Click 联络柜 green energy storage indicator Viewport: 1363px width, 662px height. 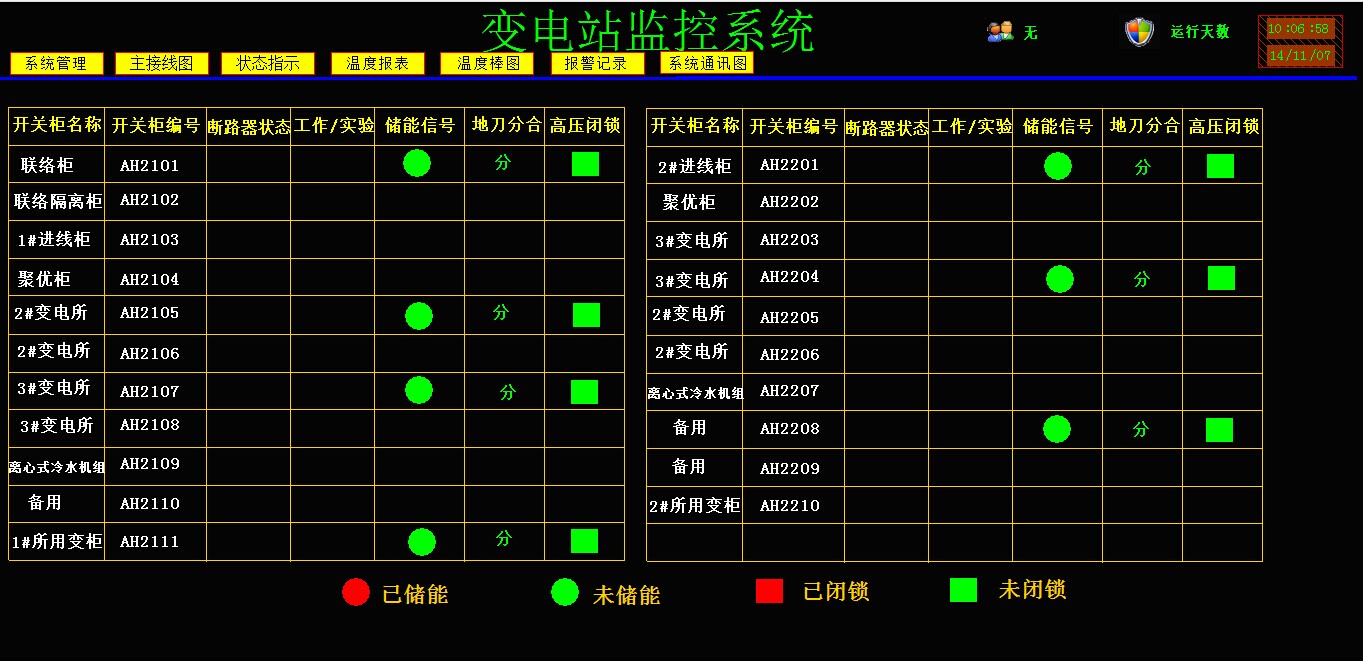click(x=417, y=163)
